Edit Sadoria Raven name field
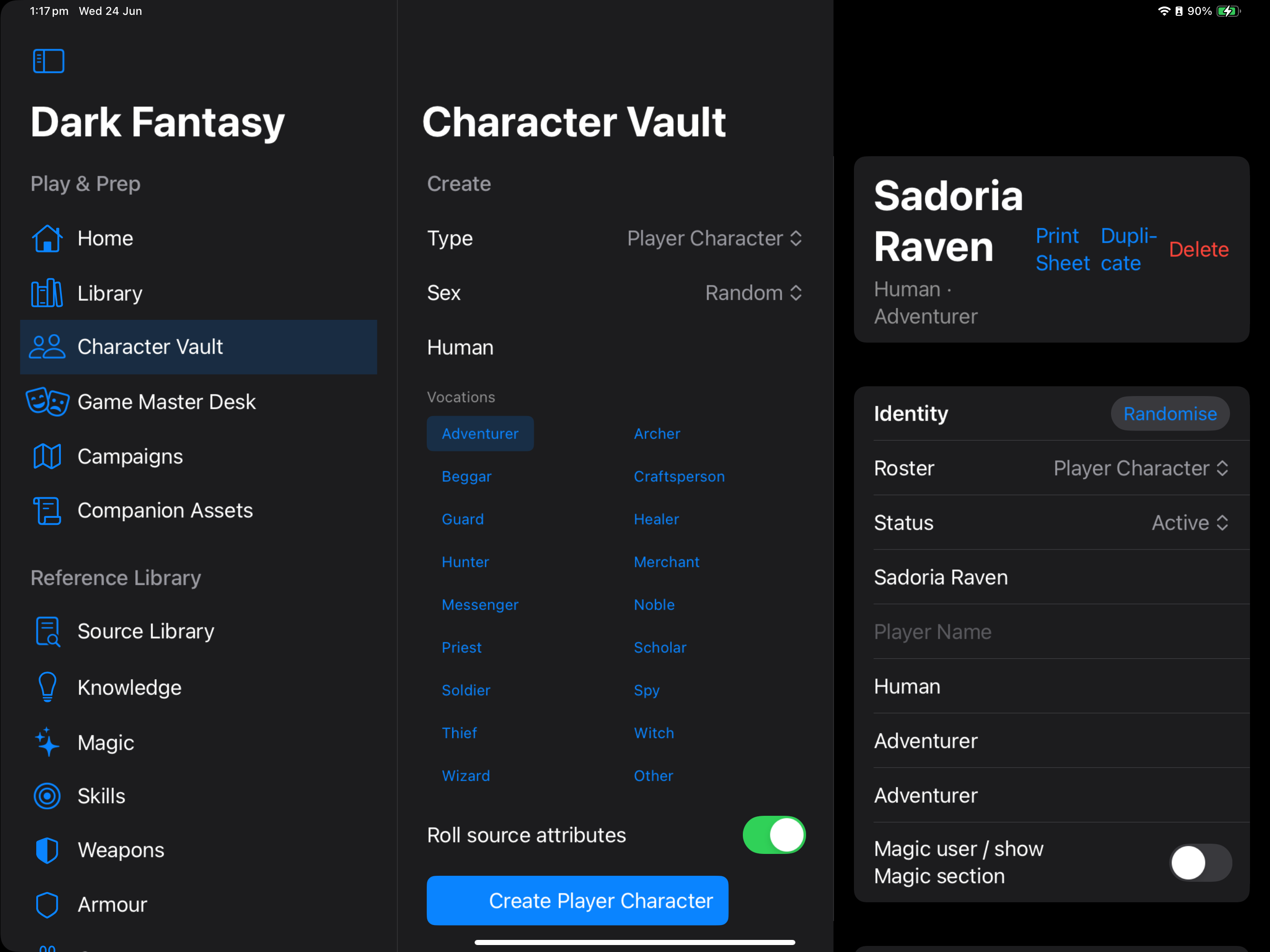The image size is (1270, 952). click(x=1051, y=577)
